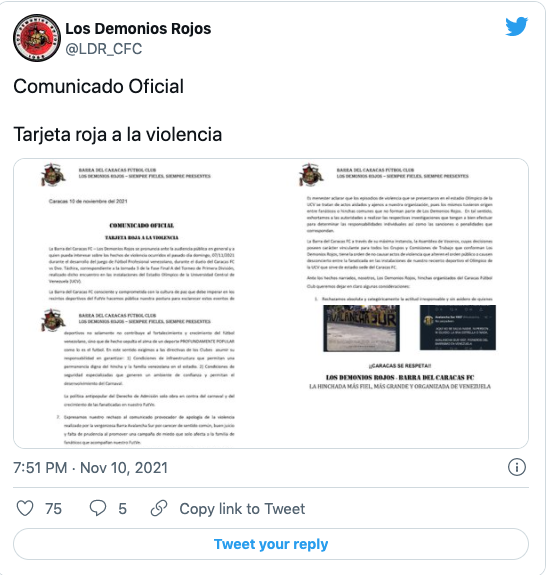The width and height of the screenshot is (552, 575).
Task: Click the Twitter bird logo
Action: point(516,26)
